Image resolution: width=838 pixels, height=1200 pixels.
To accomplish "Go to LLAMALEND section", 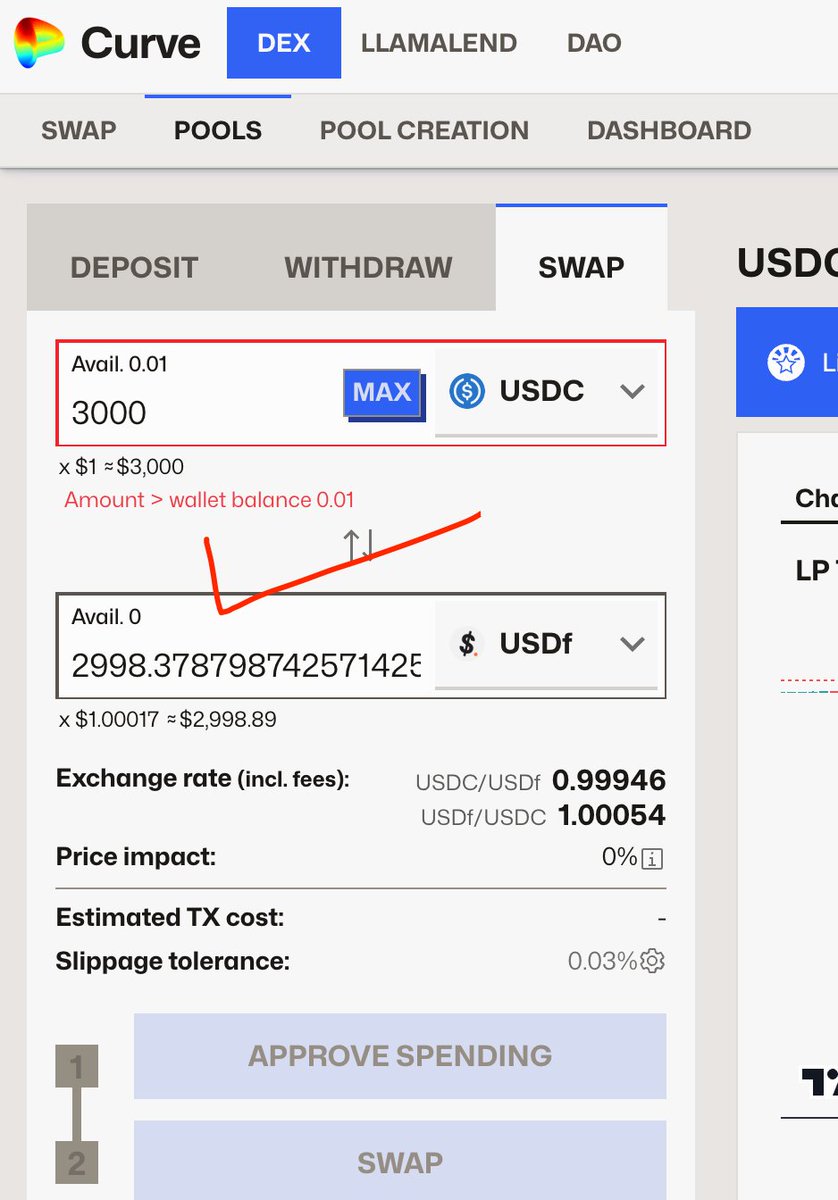I will click(x=439, y=43).
